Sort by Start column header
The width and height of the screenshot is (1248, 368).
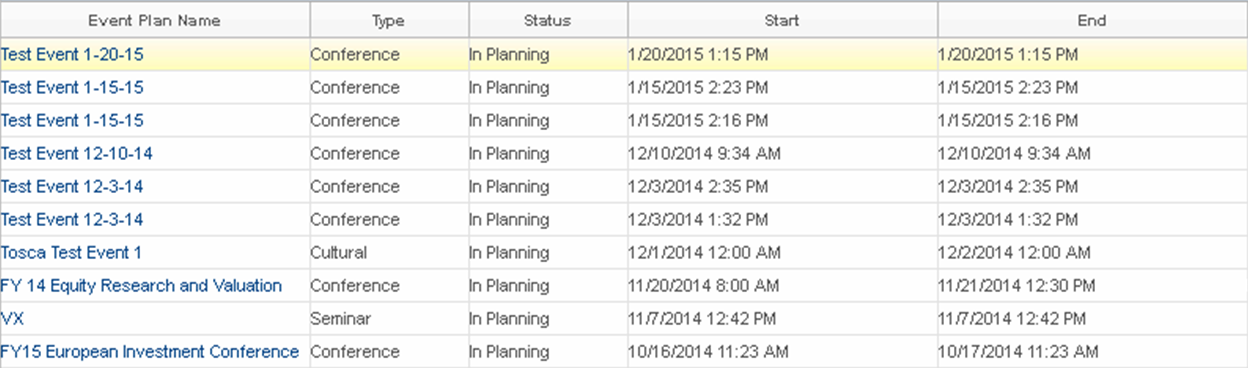[x=782, y=20]
